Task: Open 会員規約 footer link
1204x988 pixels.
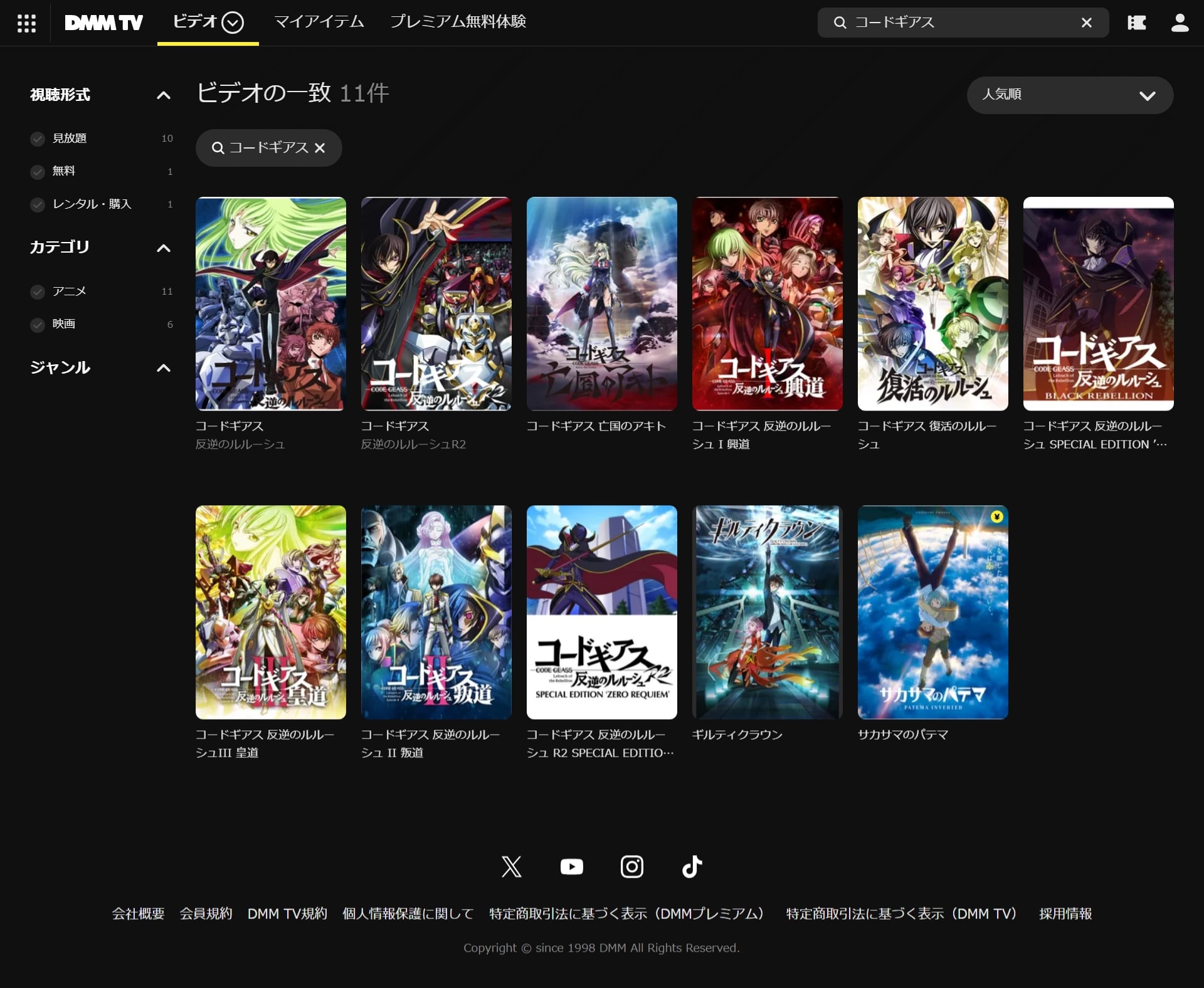Action: 206,914
